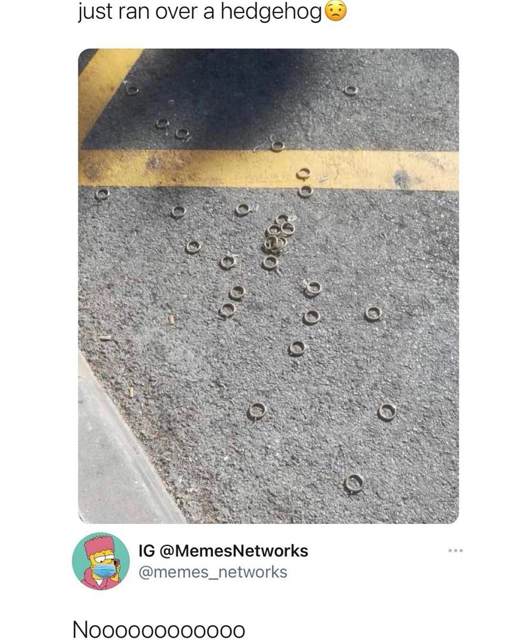
Task: Open the attached asphalt photo
Action: tap(268, 286)
